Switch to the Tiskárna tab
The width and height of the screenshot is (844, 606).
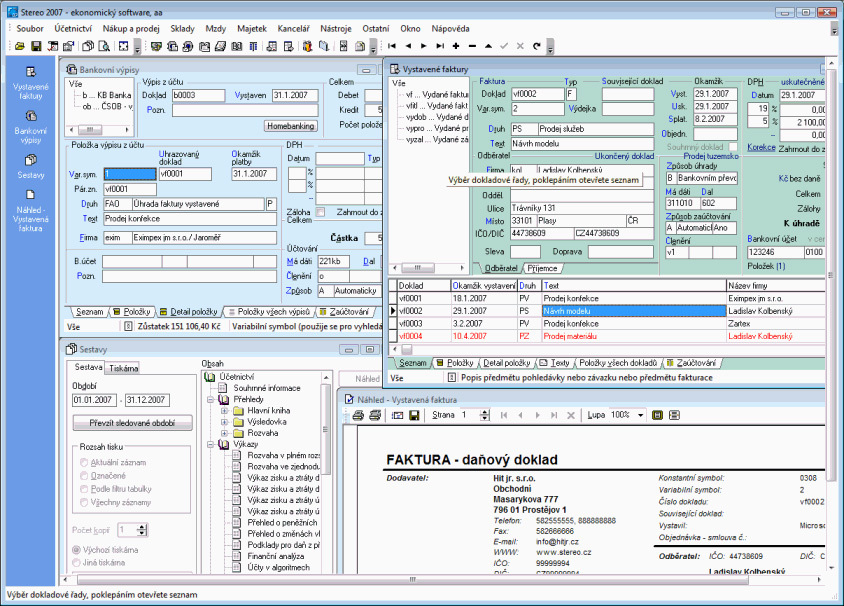(123, 368)
